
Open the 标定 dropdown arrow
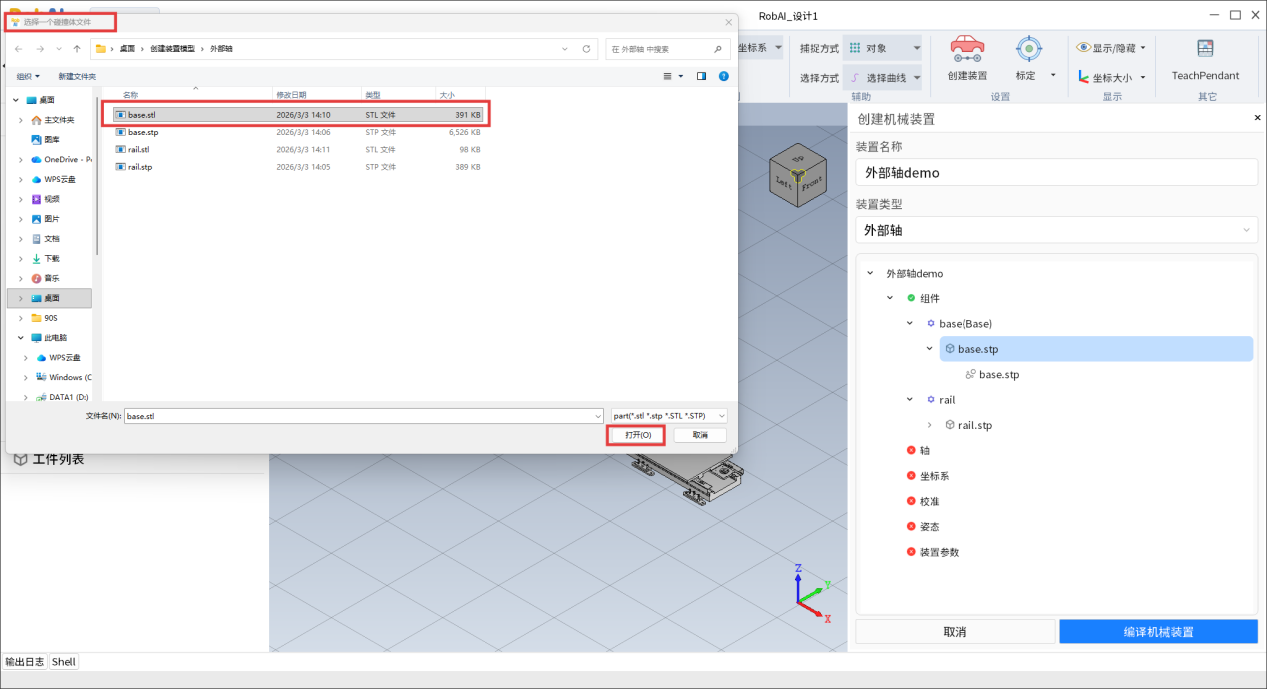pos(1053,76)
